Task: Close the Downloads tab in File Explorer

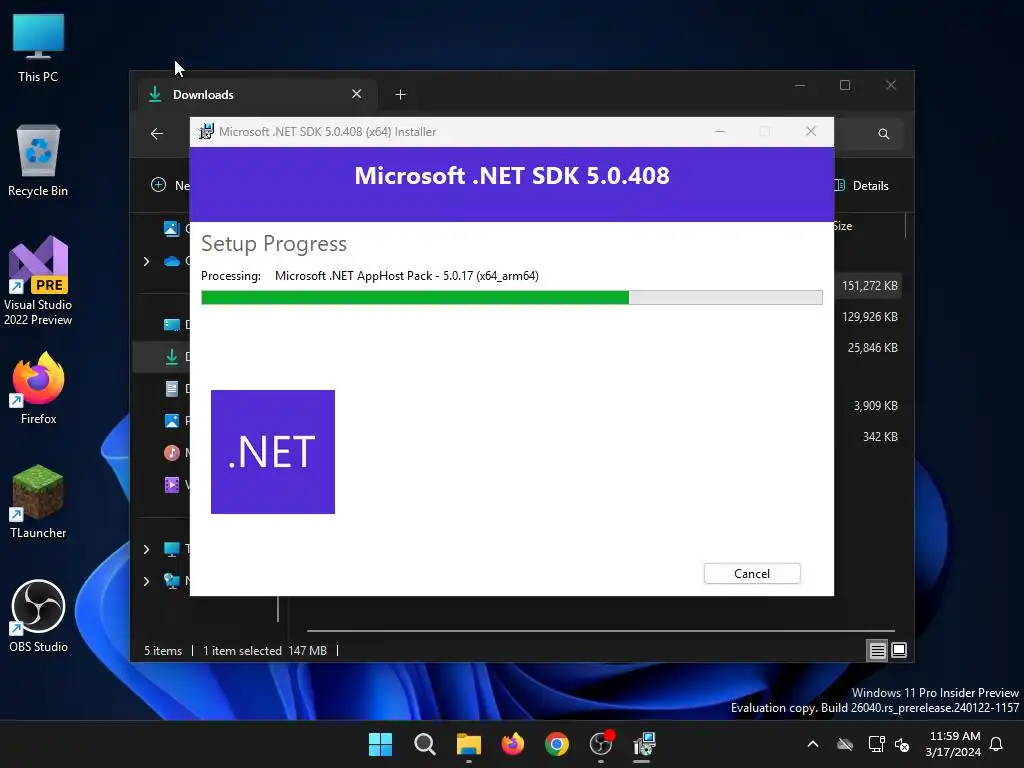Action: pyautogui.click(x=357, y=94)
